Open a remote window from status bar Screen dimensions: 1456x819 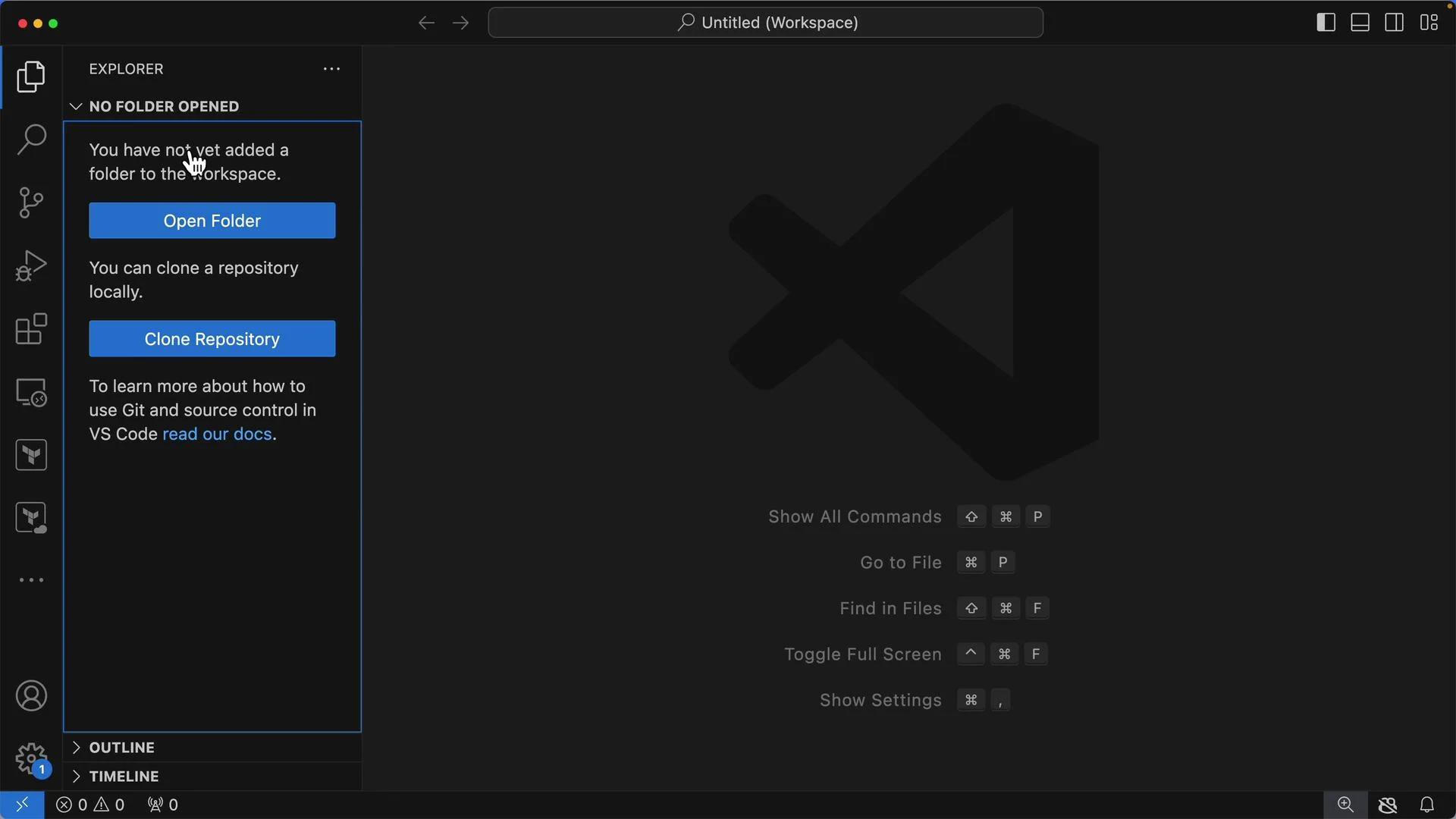22,805
